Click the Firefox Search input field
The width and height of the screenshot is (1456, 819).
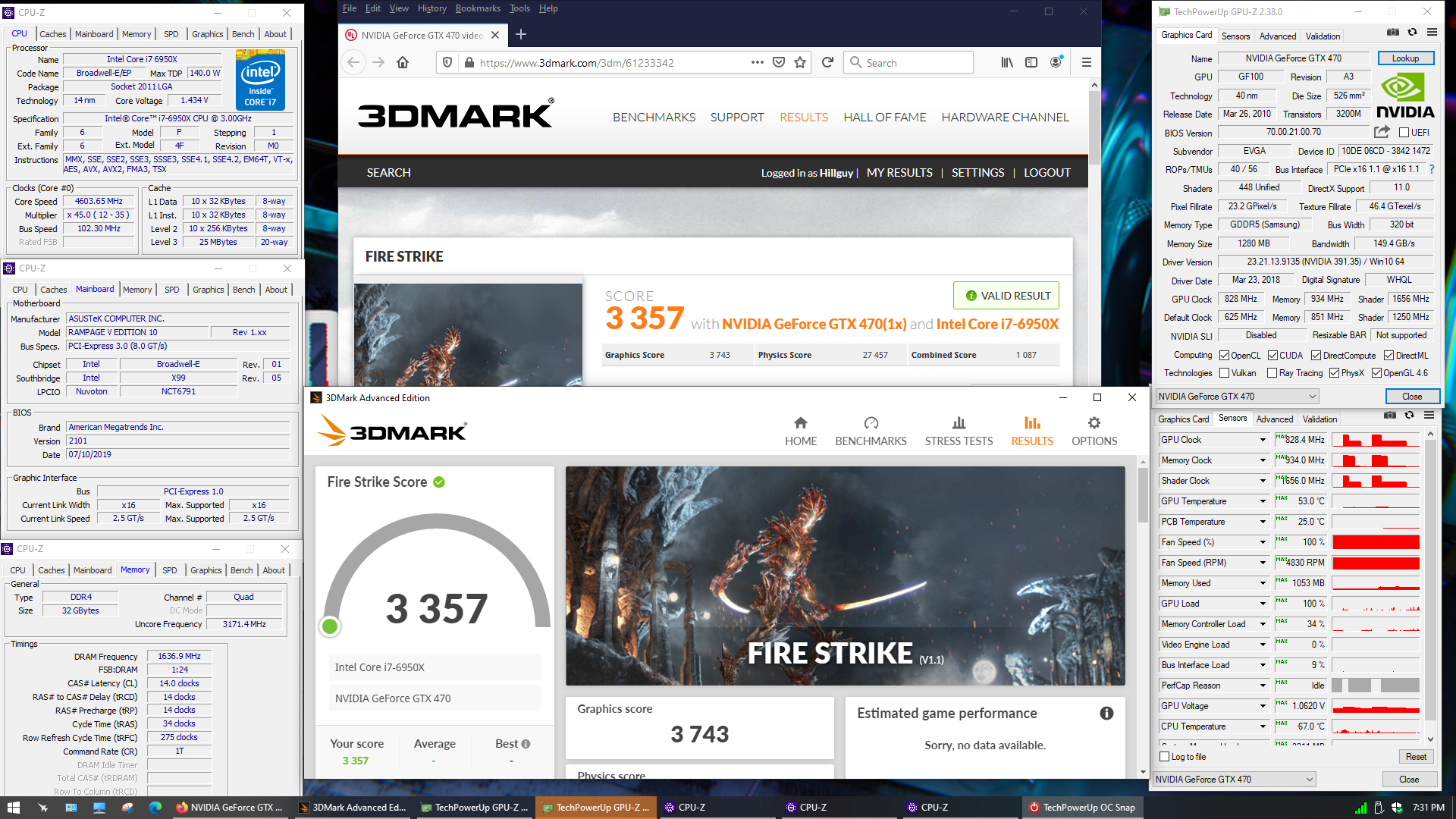point(908,62)
